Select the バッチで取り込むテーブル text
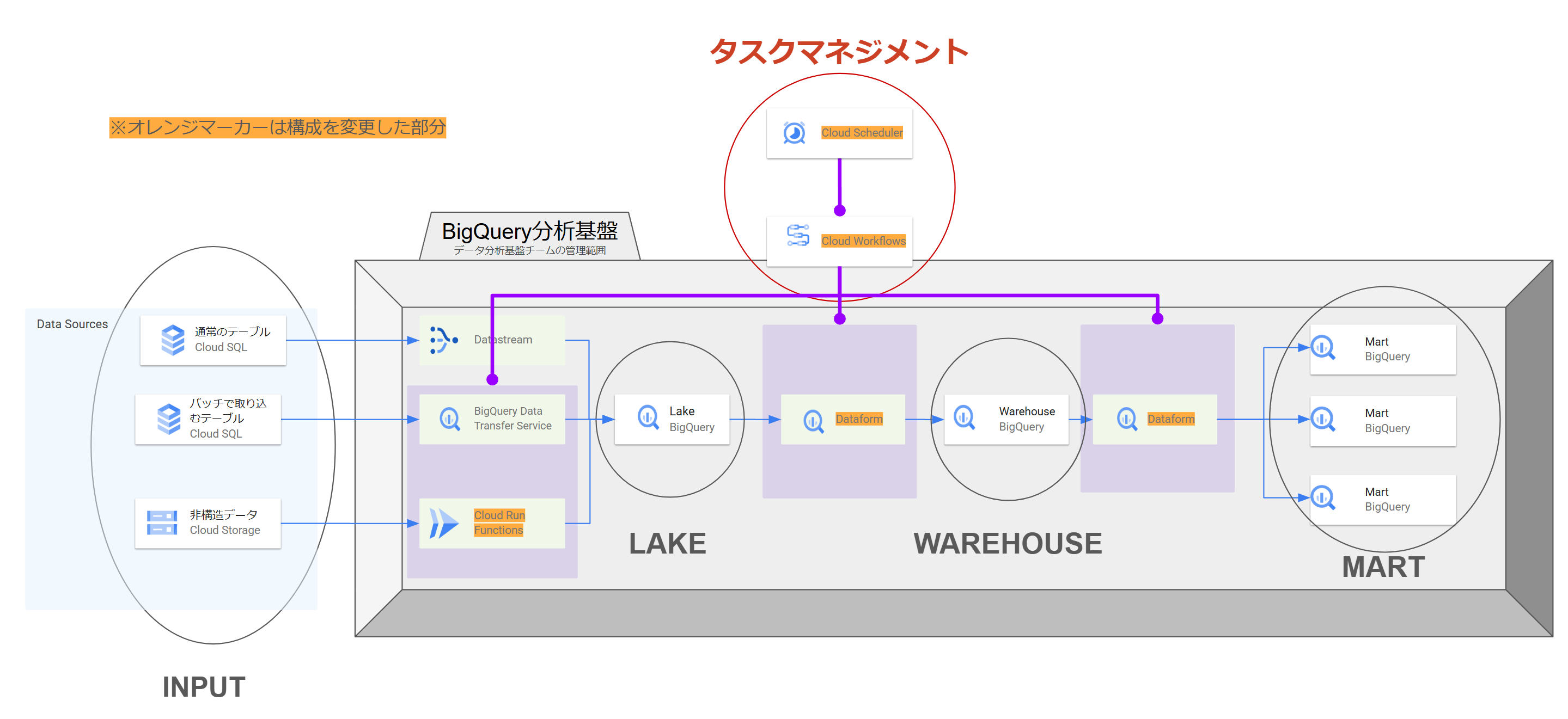1568x719 pixels. (x=228, y=410)
